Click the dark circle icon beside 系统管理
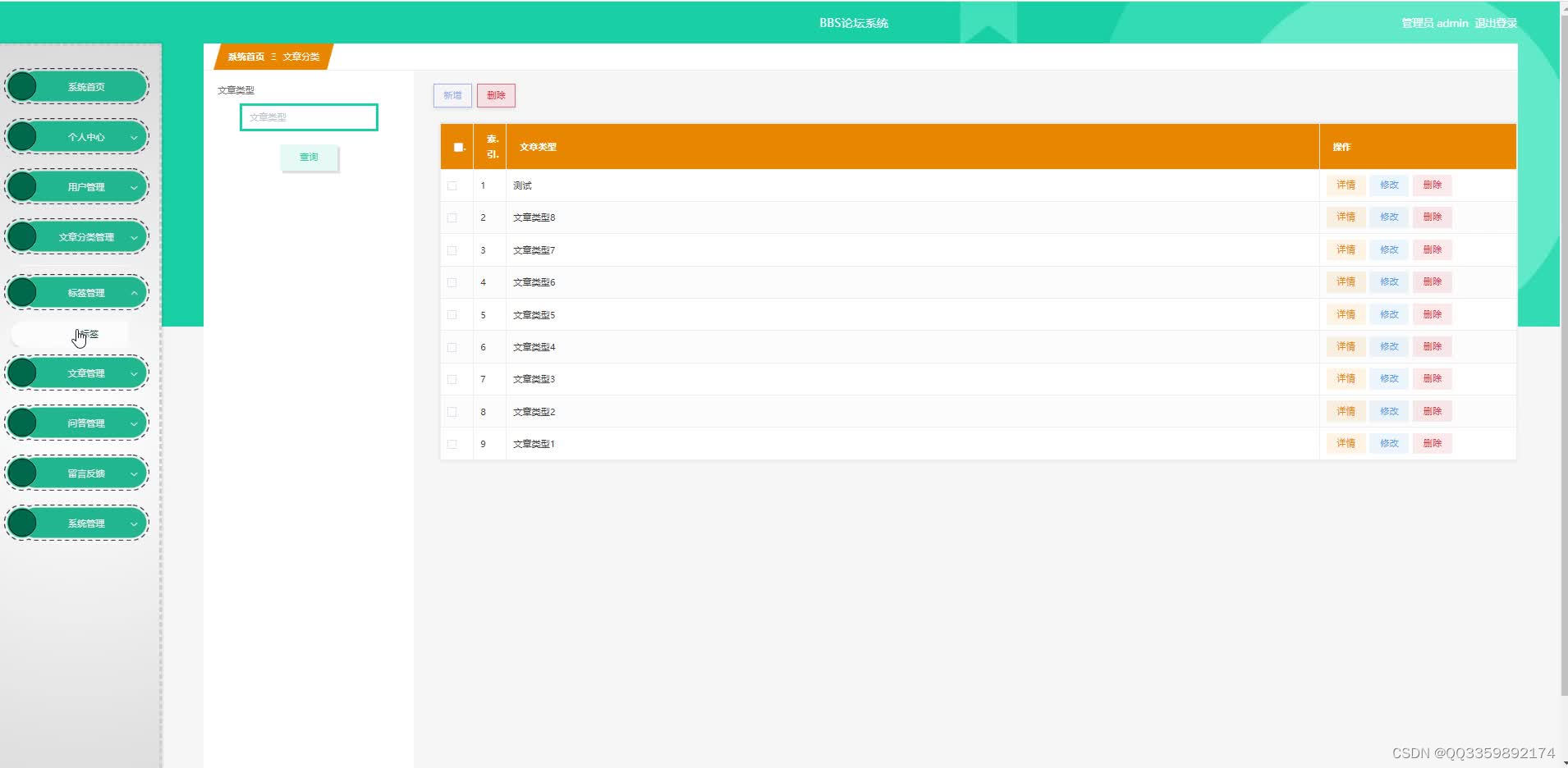1568x768 pixels. (x=22, y=523)
